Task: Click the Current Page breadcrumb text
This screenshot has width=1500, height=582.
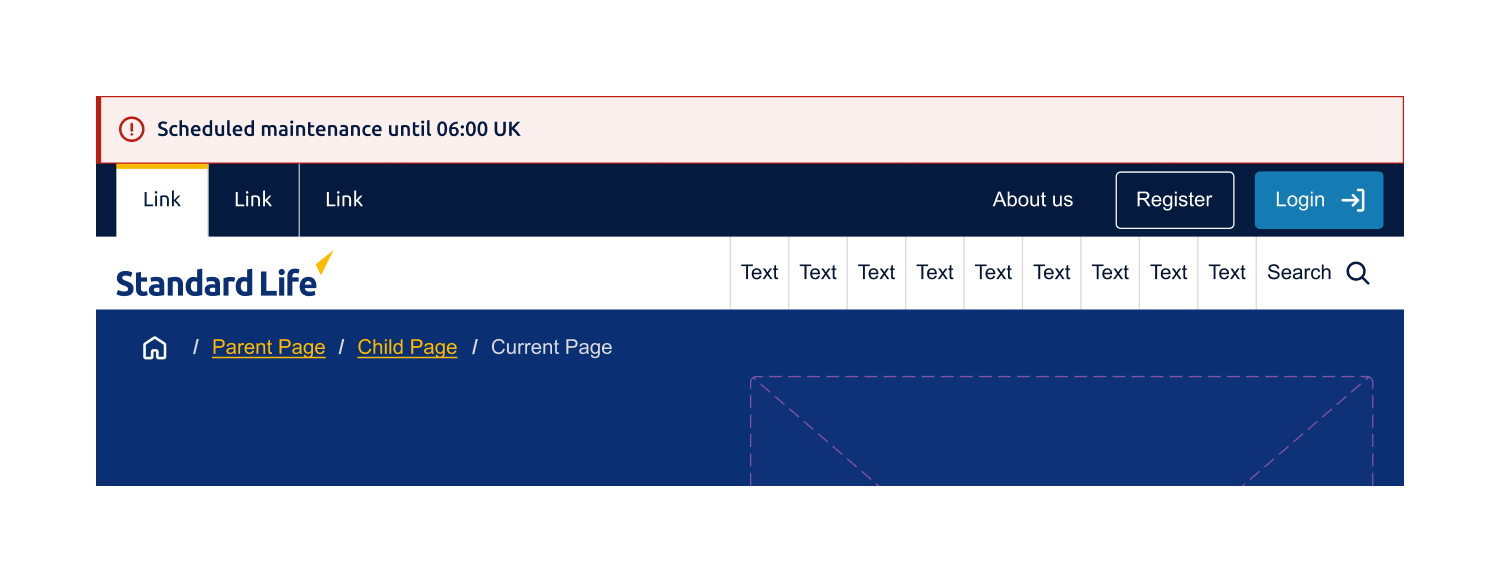Action: (x=551, y=348)
